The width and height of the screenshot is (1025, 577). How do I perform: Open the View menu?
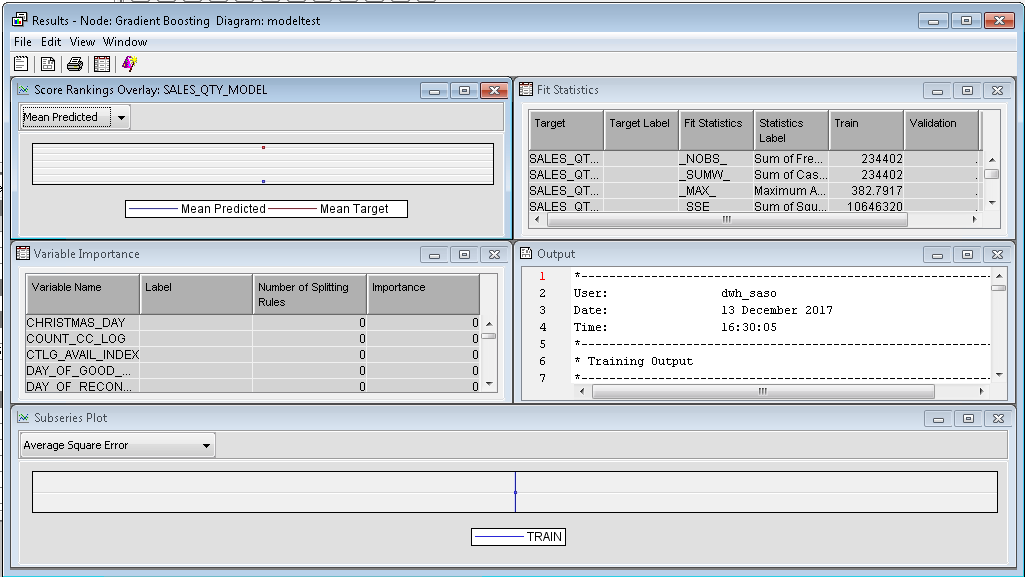click(x=82, y=42)
